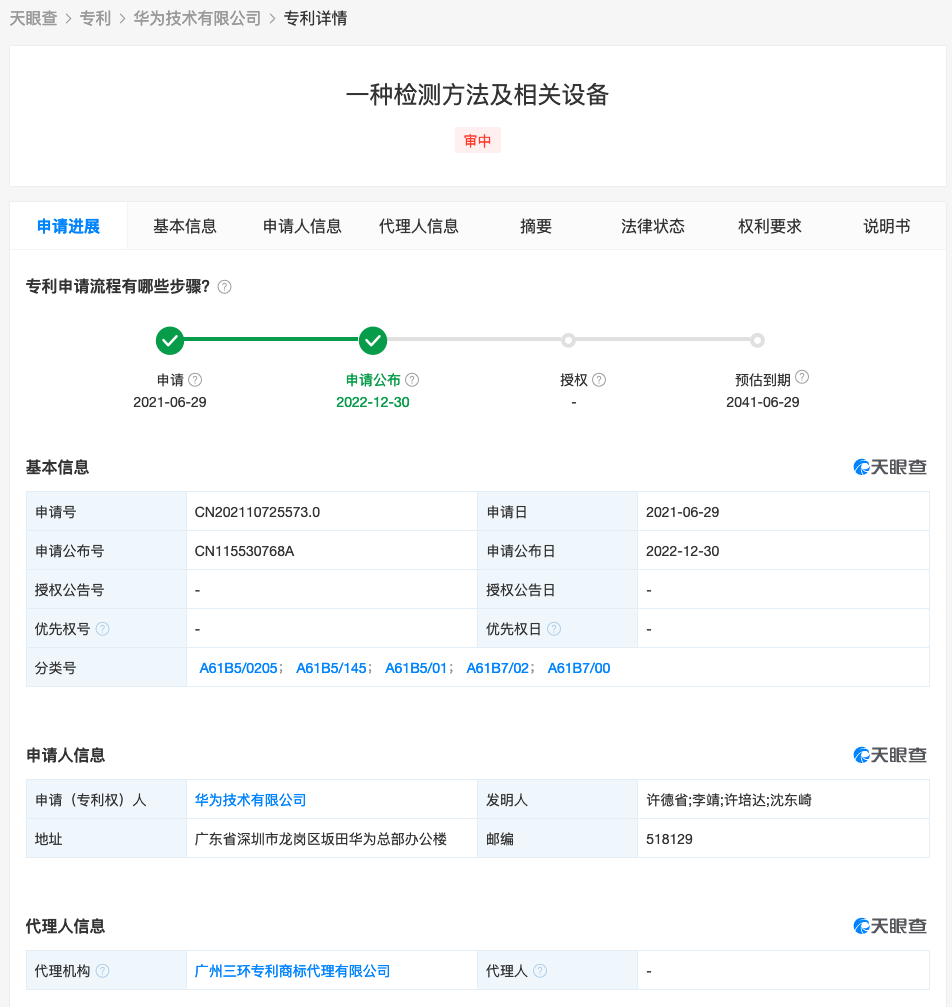Click the green progress bar between 申请 and 申请公布
Viewport: 952px width, 1007px height.
point(271,341)
